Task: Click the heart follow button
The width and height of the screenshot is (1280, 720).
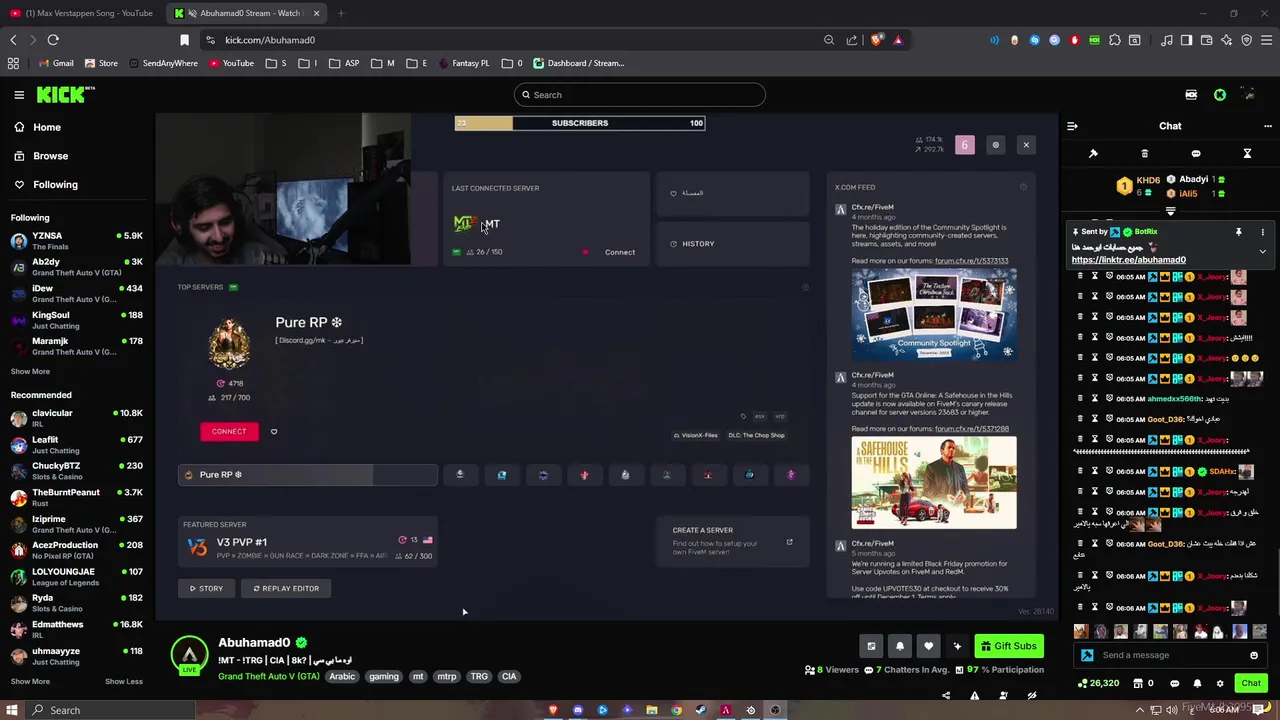Action: (928, 646)
